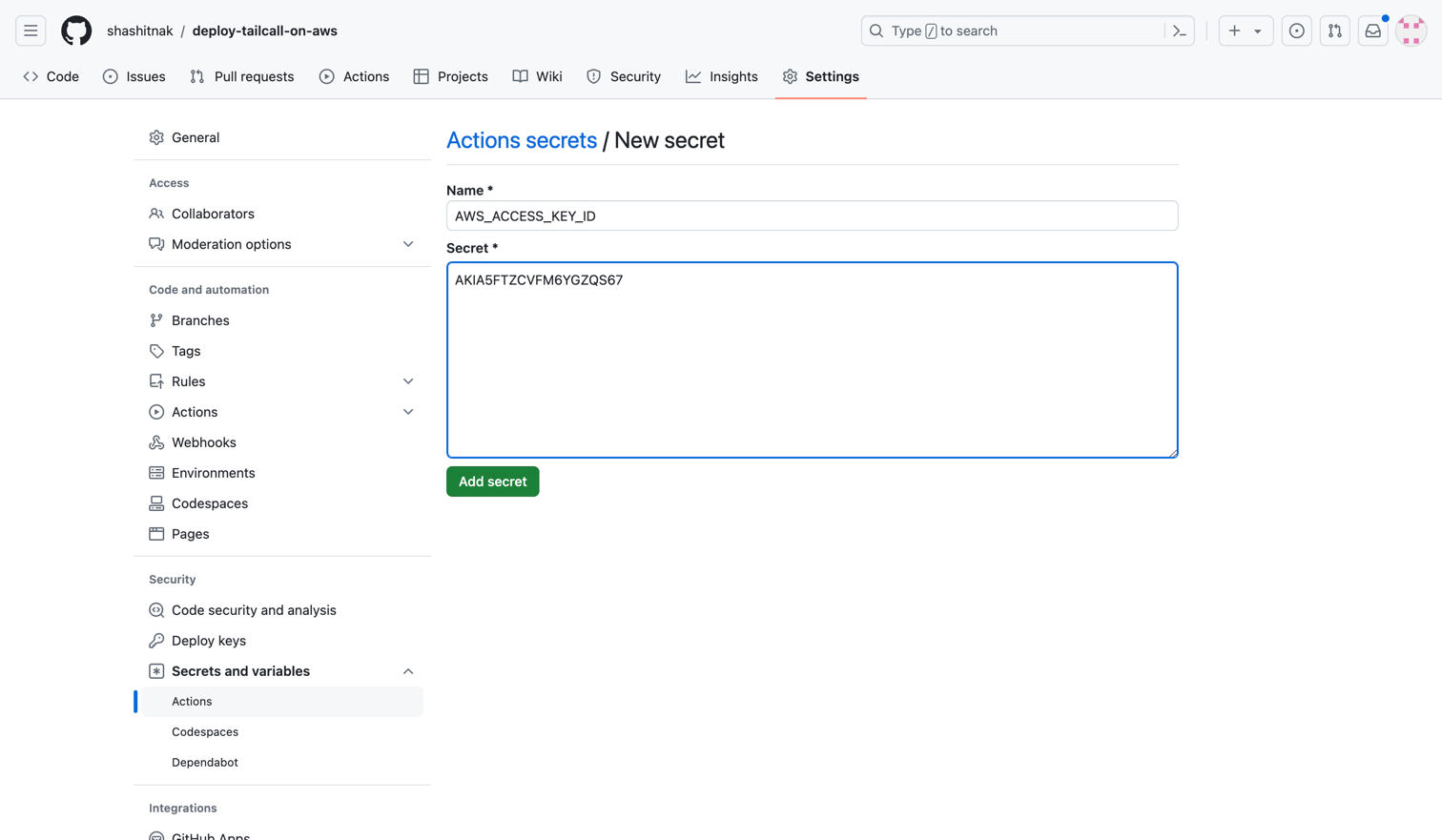Expand Moderation options section
Screen dimensions: 1442x840
pos(408,244)
